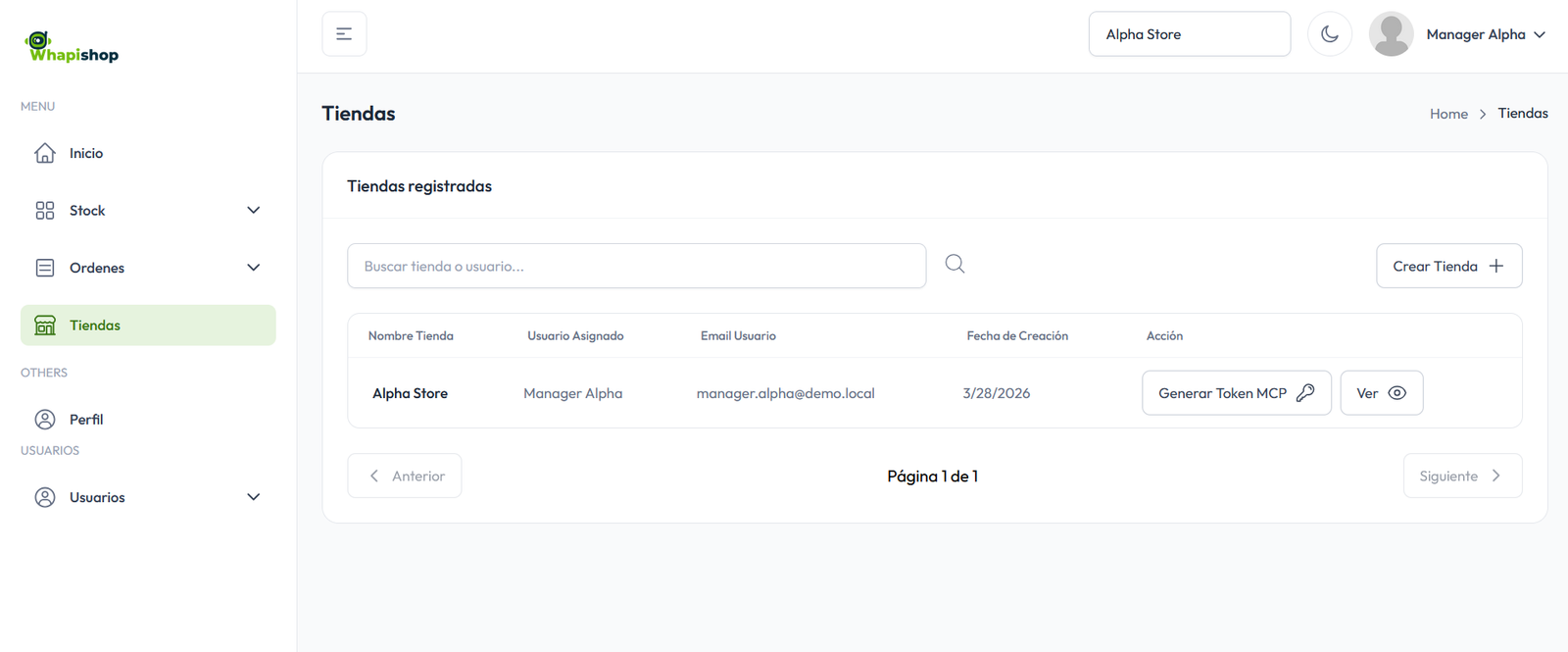The height and width of the screenshot is (652, 1568).
Task: Collapse sidebar with hamburger menu icon
Action: [344, 34]
